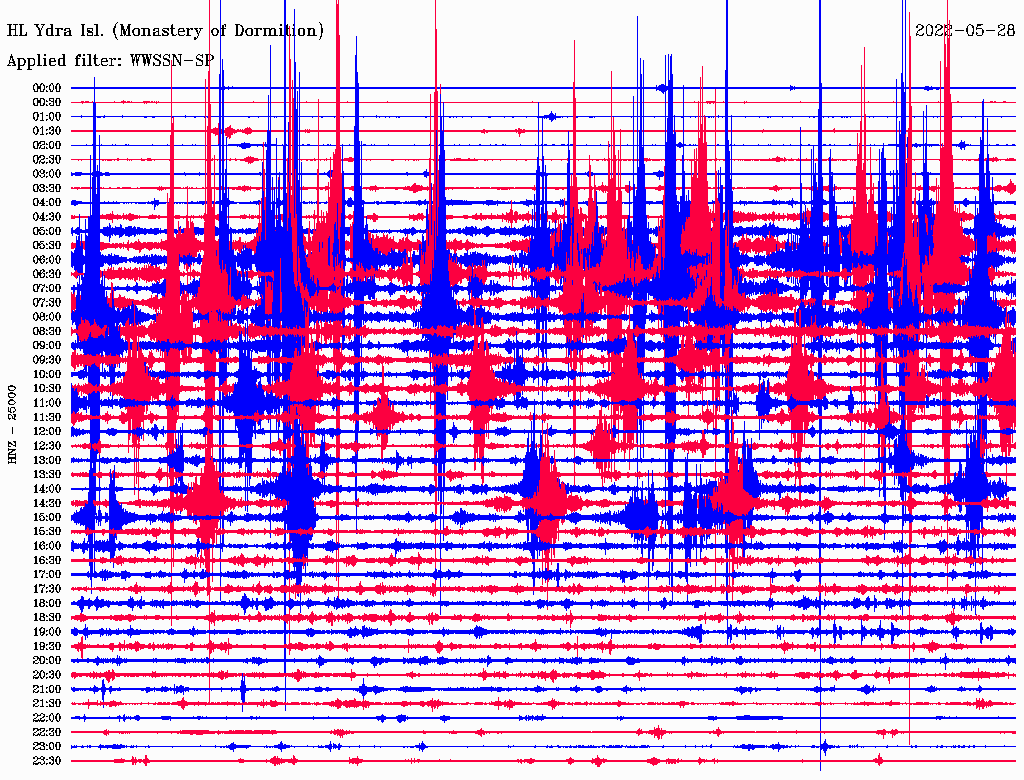Select the 16:00 time label
Screen dimensions: 1024x780
tap(47, 546)
